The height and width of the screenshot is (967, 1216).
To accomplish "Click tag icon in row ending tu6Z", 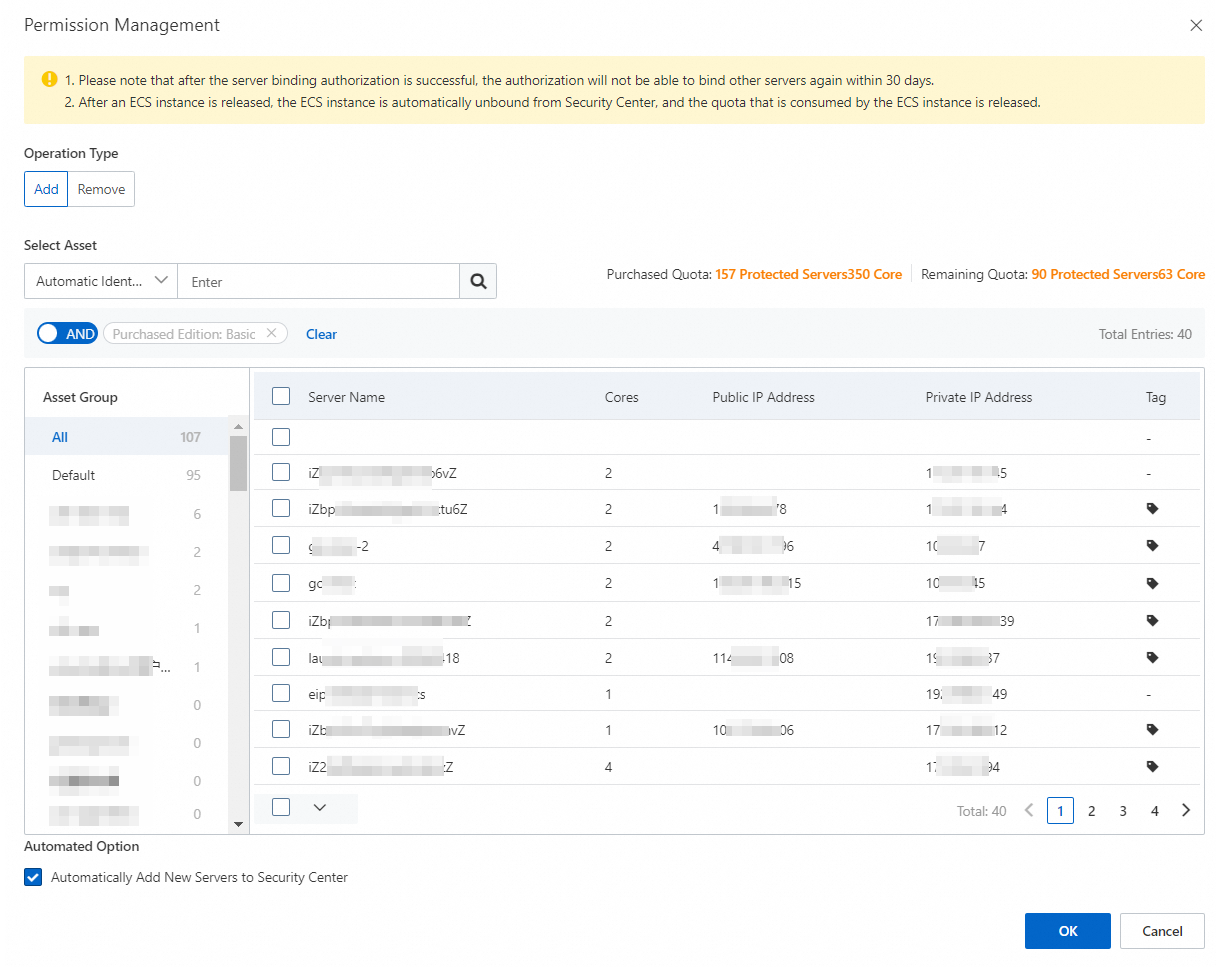I will [1152, 509].
